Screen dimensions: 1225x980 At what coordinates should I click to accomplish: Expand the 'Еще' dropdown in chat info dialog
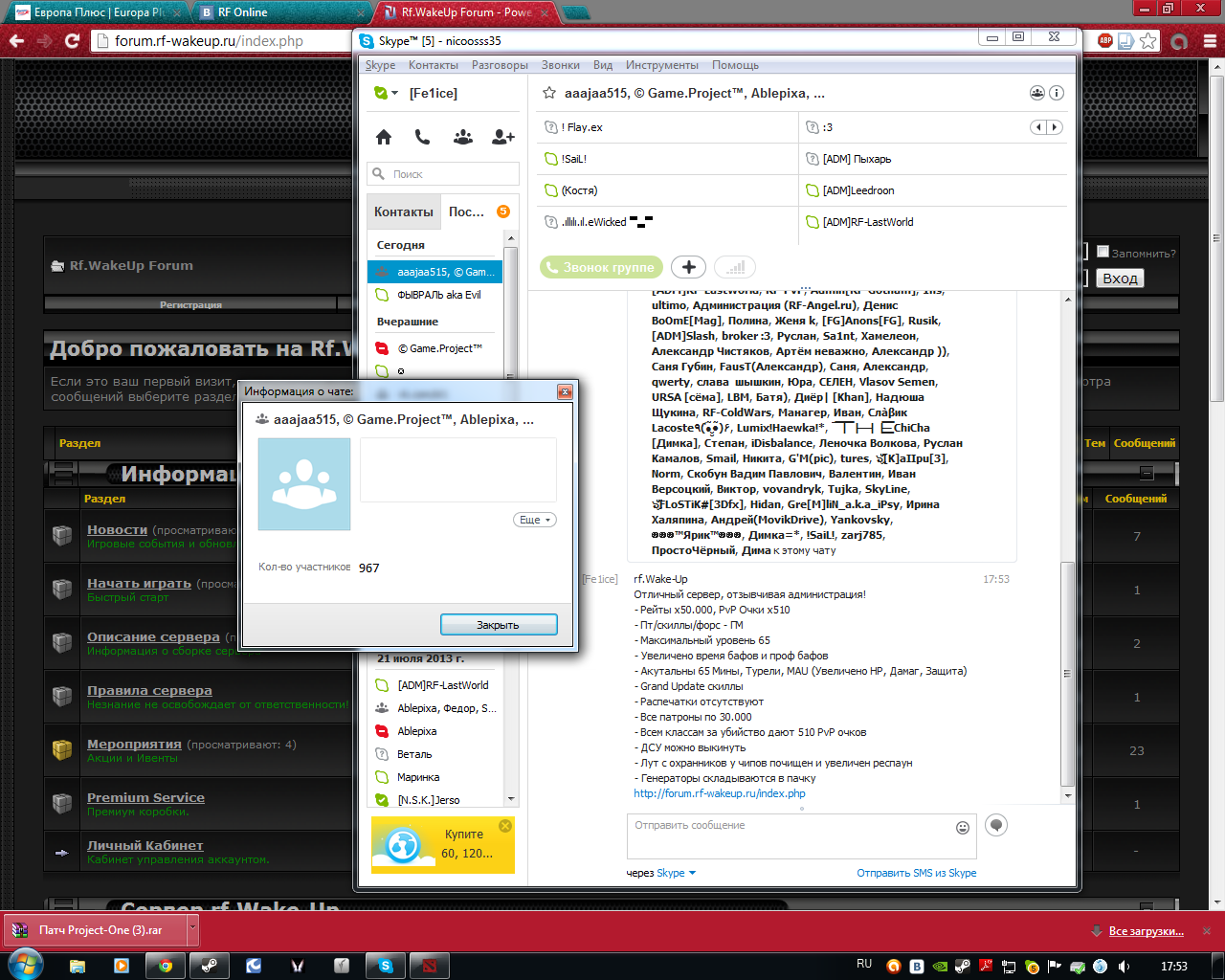click(x=535, y=520)
